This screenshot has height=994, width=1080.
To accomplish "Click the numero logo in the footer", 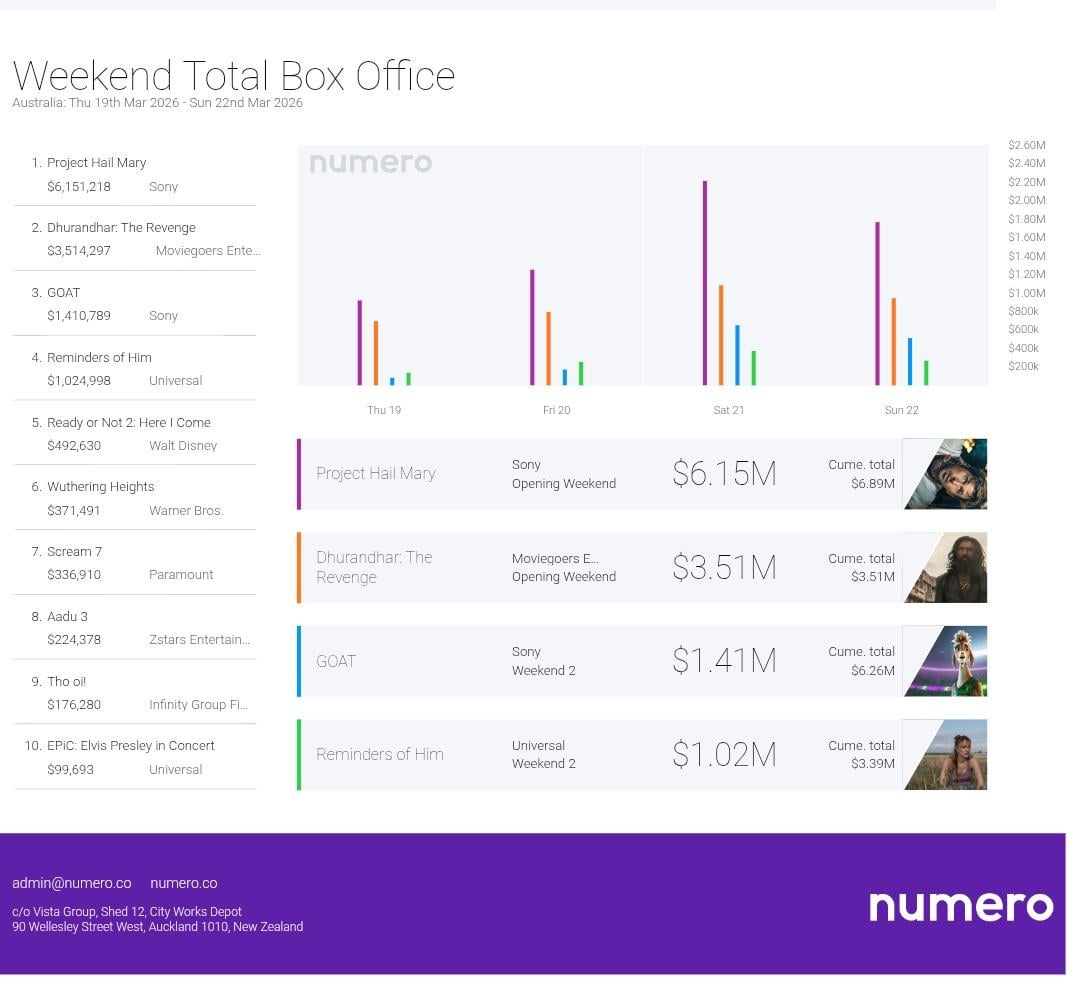I will (x=960, y=905).
